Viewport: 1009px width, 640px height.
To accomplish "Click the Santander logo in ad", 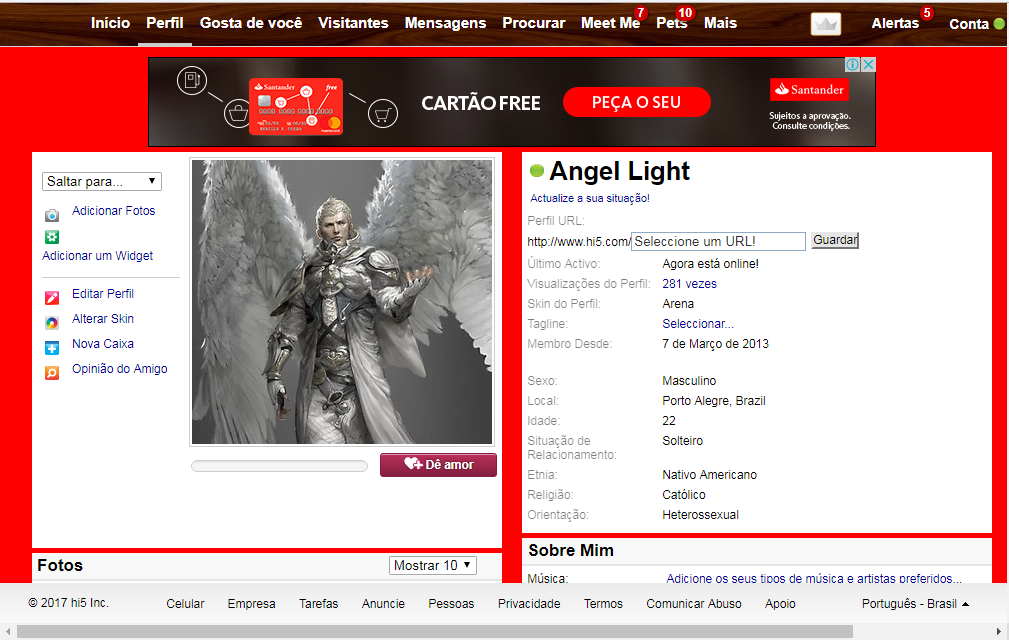I will (x=810, y=89).
